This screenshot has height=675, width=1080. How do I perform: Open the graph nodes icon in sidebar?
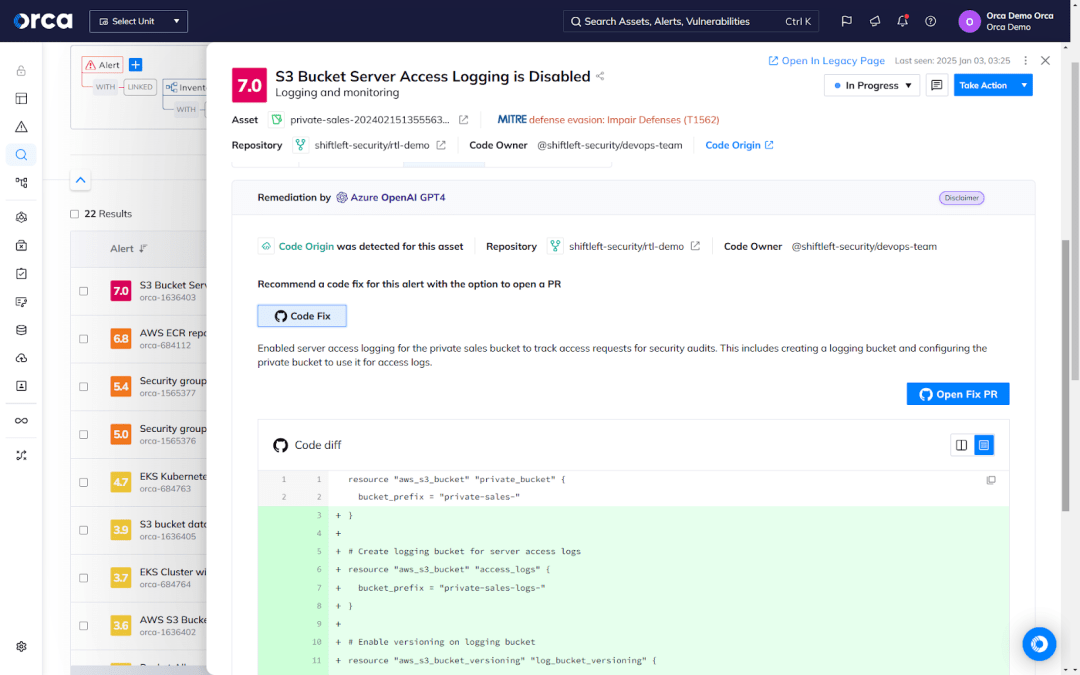point(21,183)
